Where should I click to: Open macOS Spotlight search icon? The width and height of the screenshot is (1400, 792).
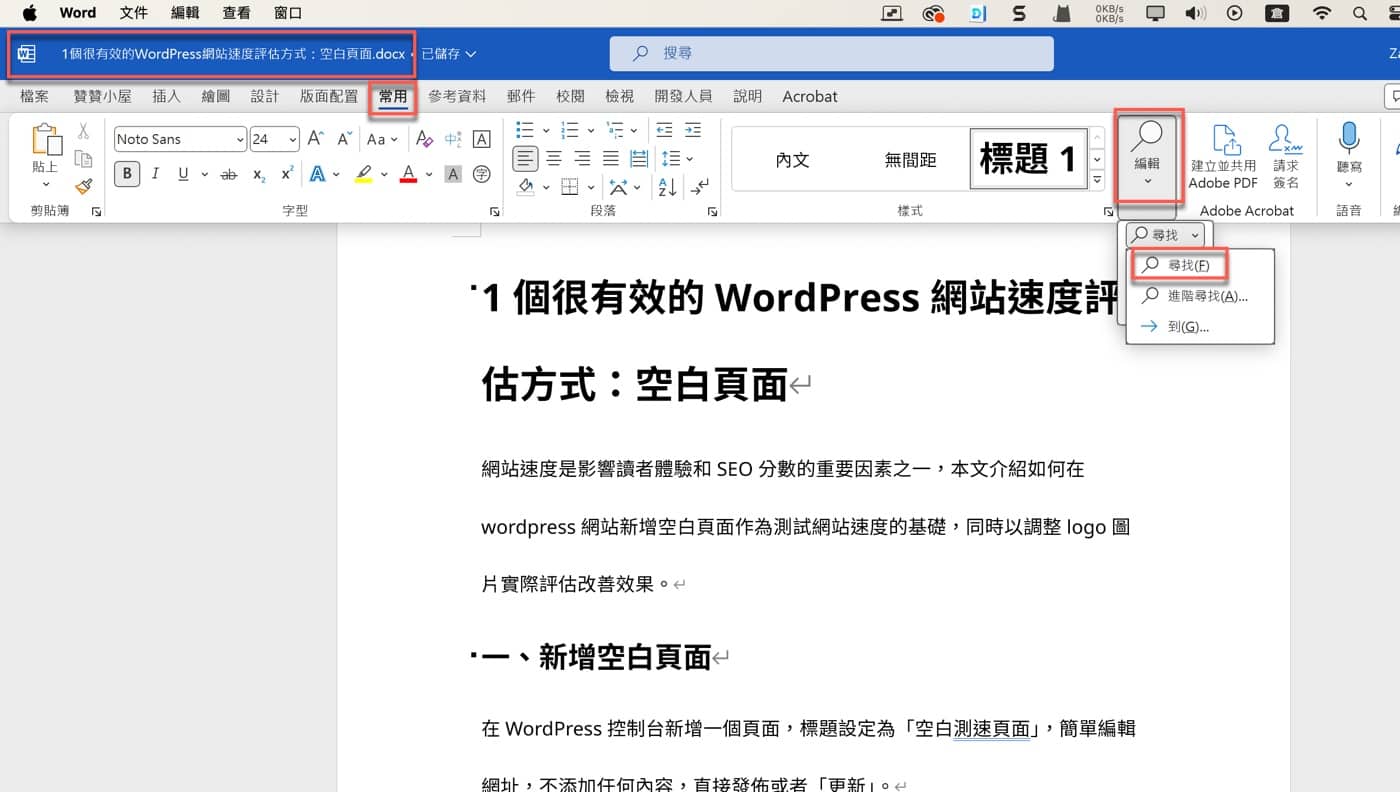[1359, 13]
